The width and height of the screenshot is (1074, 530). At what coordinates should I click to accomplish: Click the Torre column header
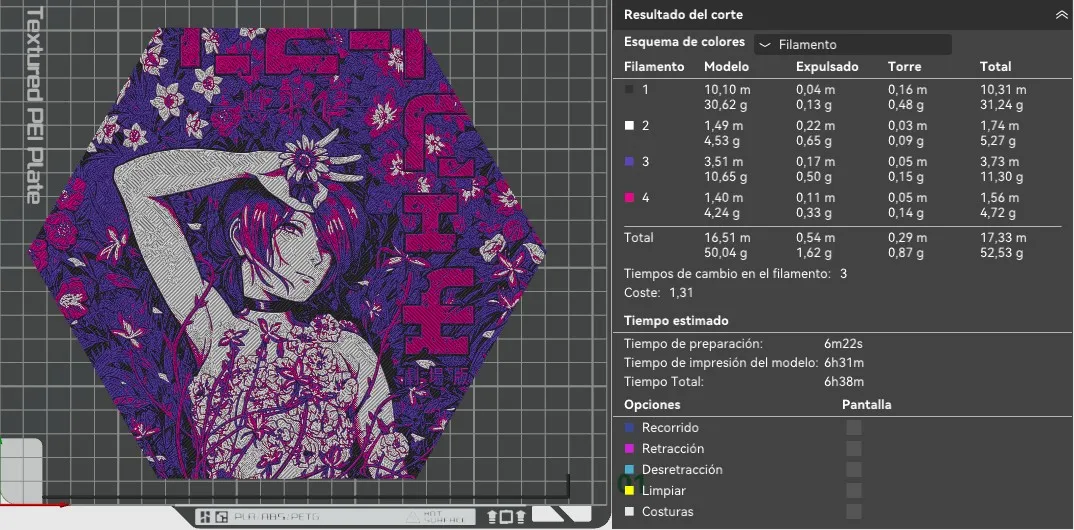click(x=904, y=66)
